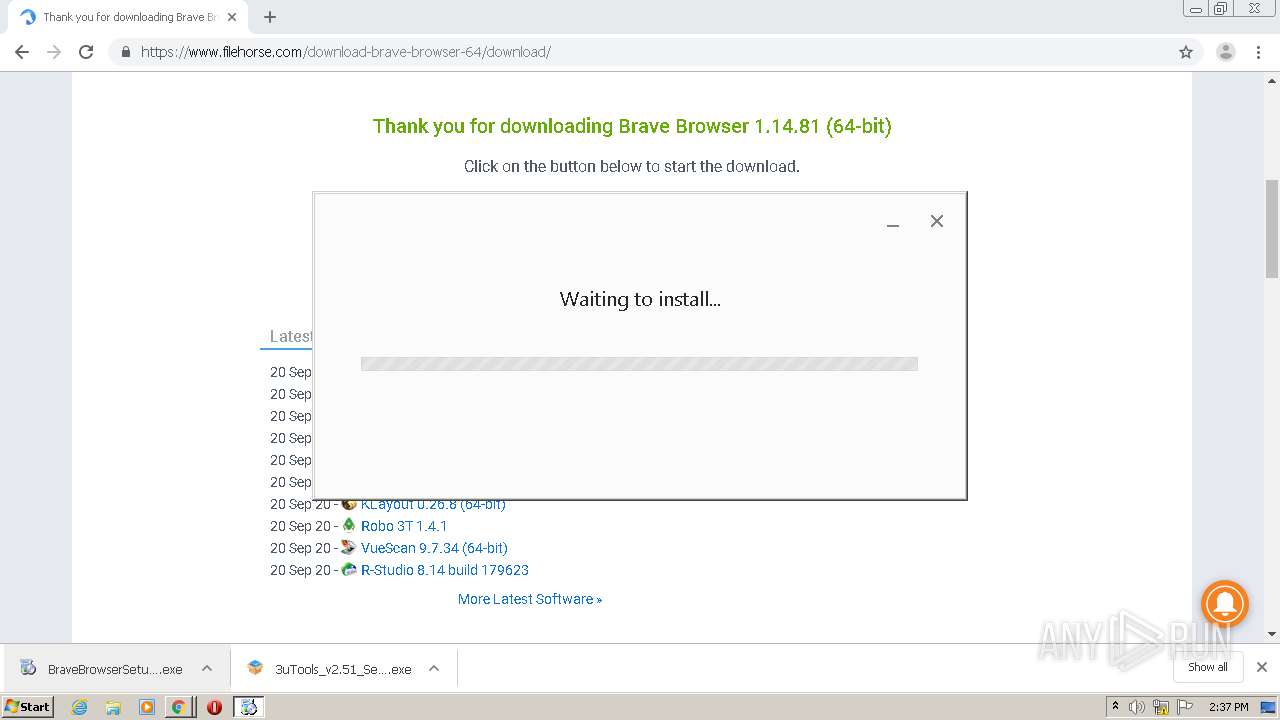Follow the More Latest Software link
The image size is (1280, 720).
tap(530, 599)
